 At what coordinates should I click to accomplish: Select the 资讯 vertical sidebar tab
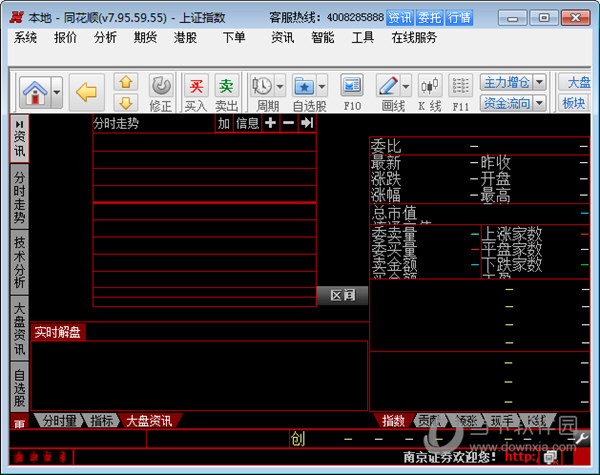coord(20,139)
